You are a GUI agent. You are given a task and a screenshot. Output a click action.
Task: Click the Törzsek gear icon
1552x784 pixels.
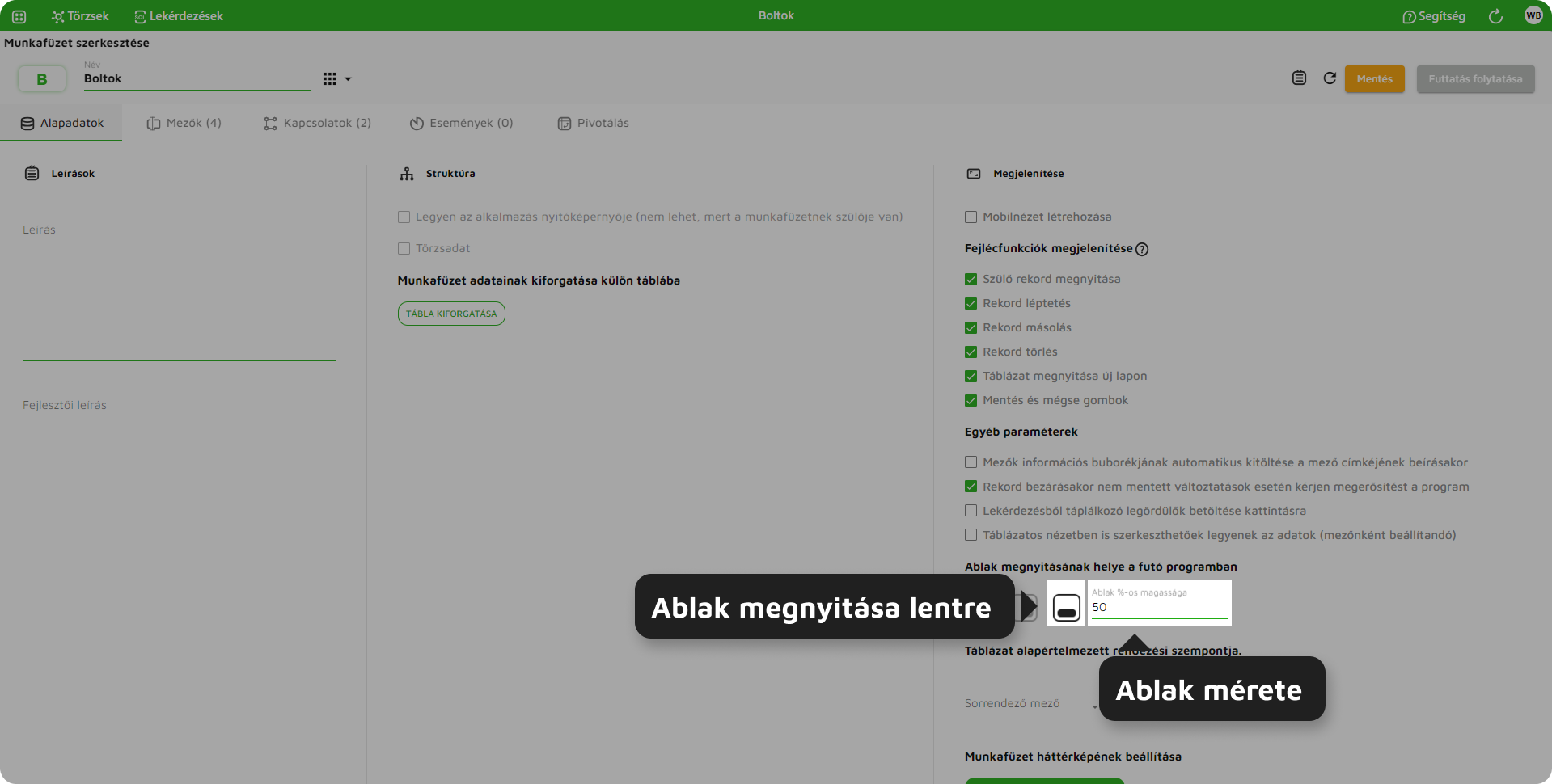pyautogui.click(x=57, y=17)
